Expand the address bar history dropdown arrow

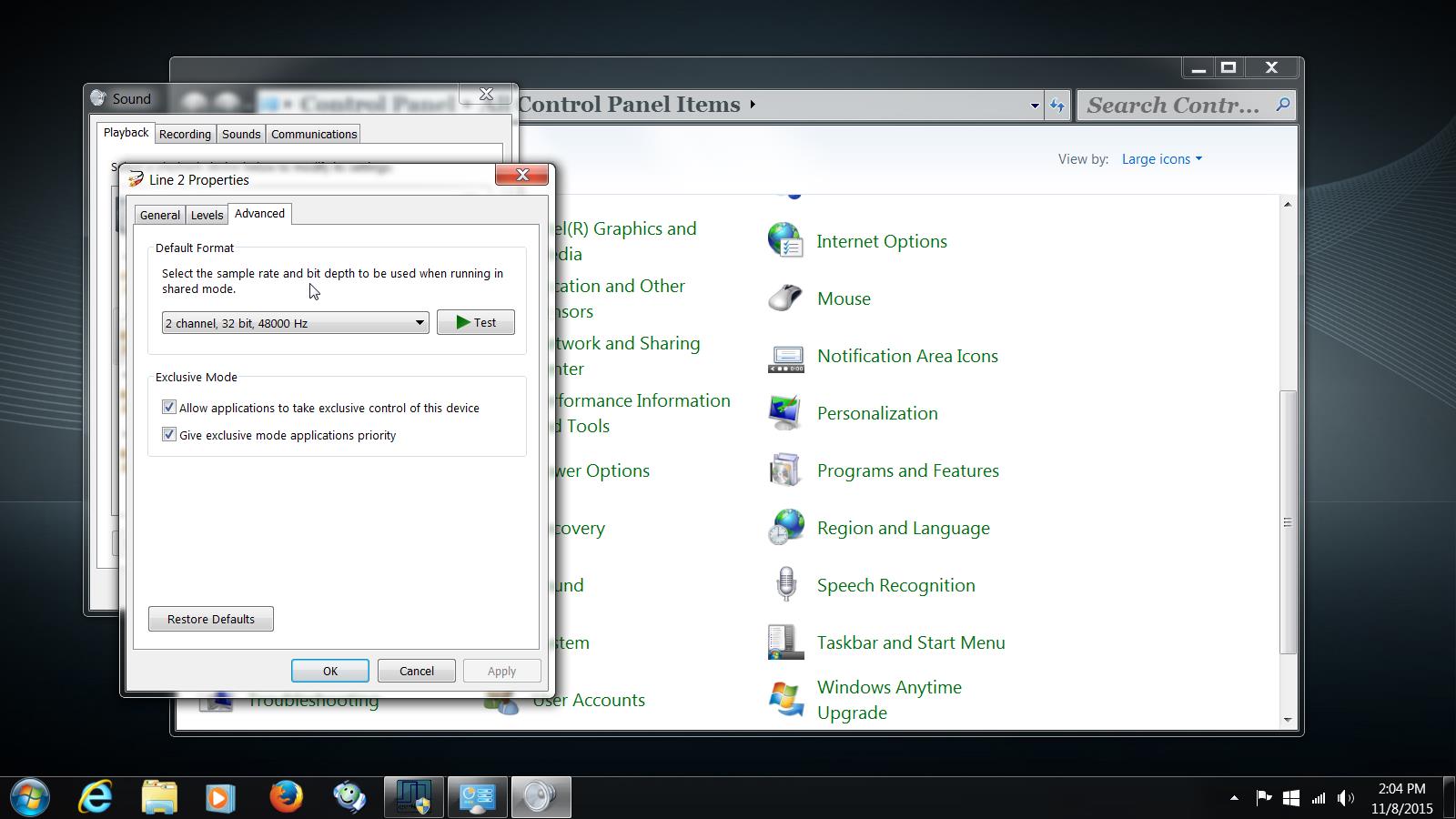pyautogui.click(x=1035, y=106)
